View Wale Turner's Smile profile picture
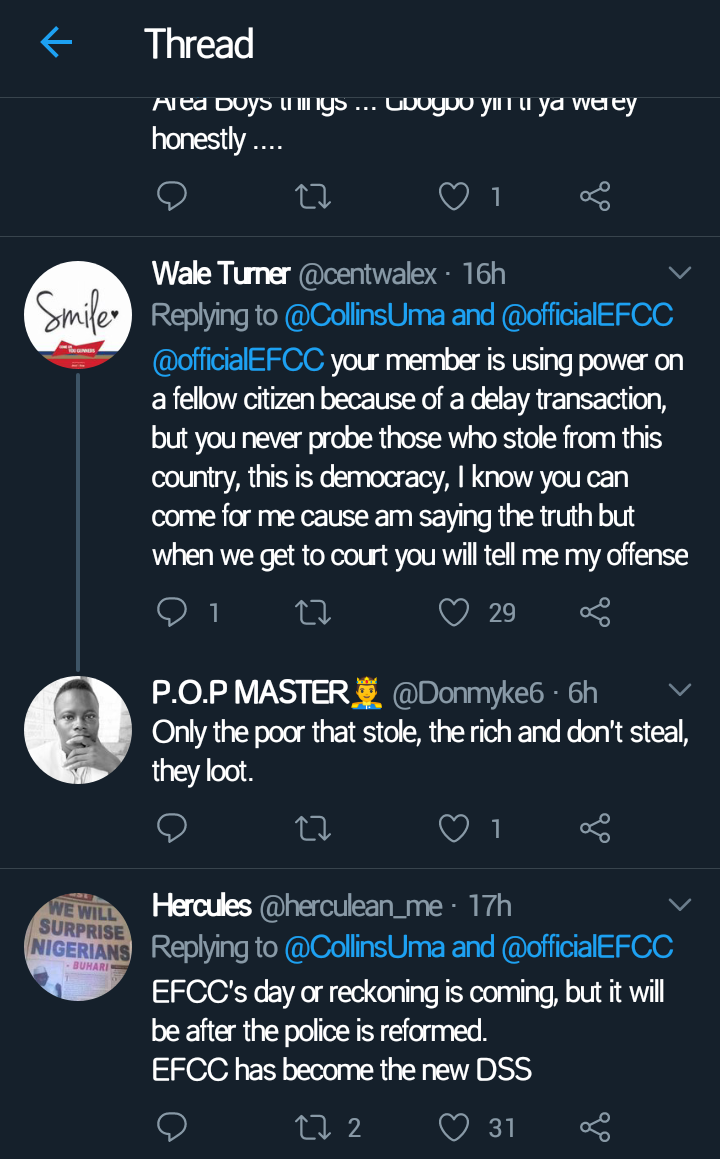Screen dimensions: 720x1159 point(78,314)
